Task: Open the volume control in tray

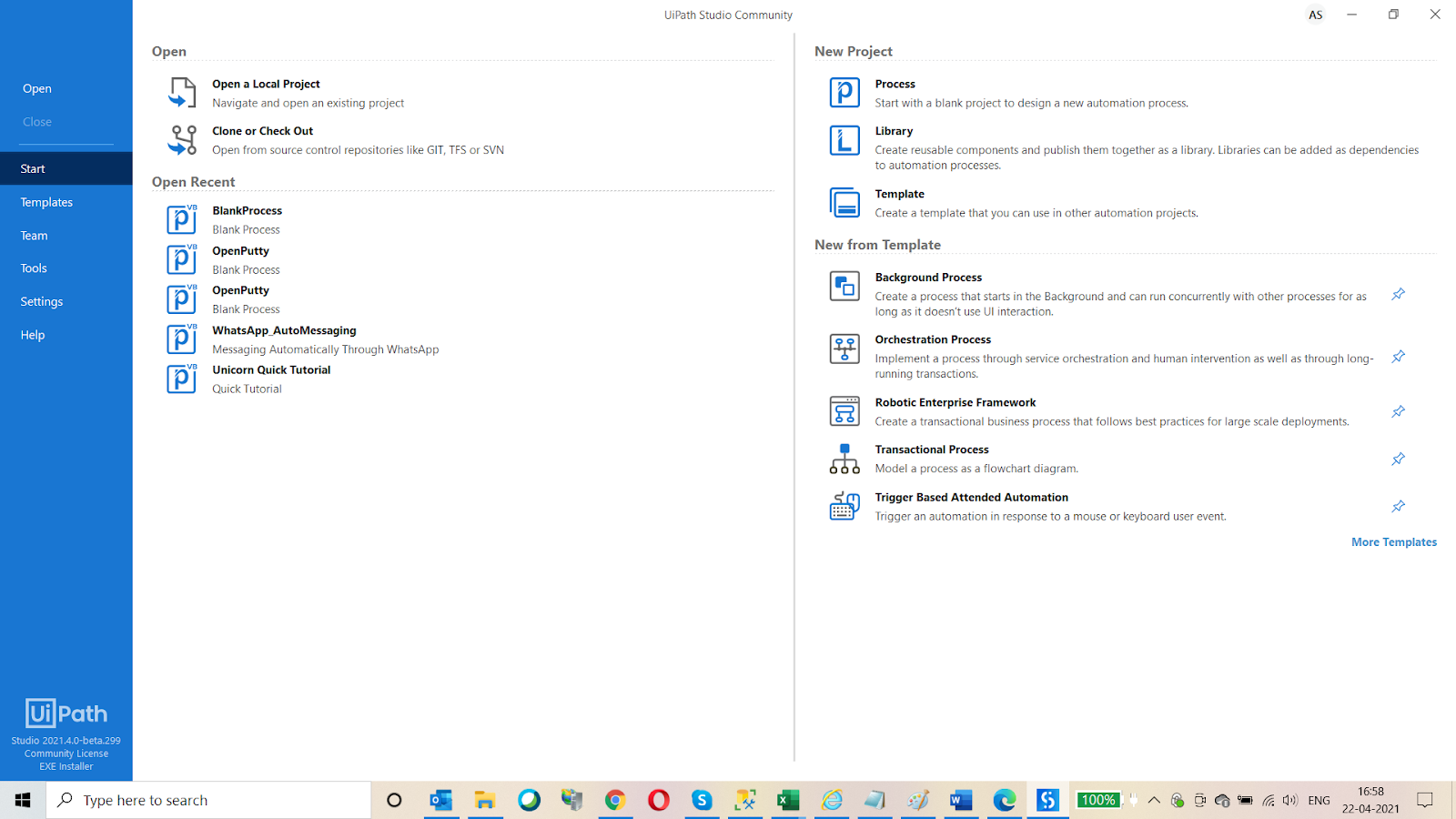Action: [1289, 800]
